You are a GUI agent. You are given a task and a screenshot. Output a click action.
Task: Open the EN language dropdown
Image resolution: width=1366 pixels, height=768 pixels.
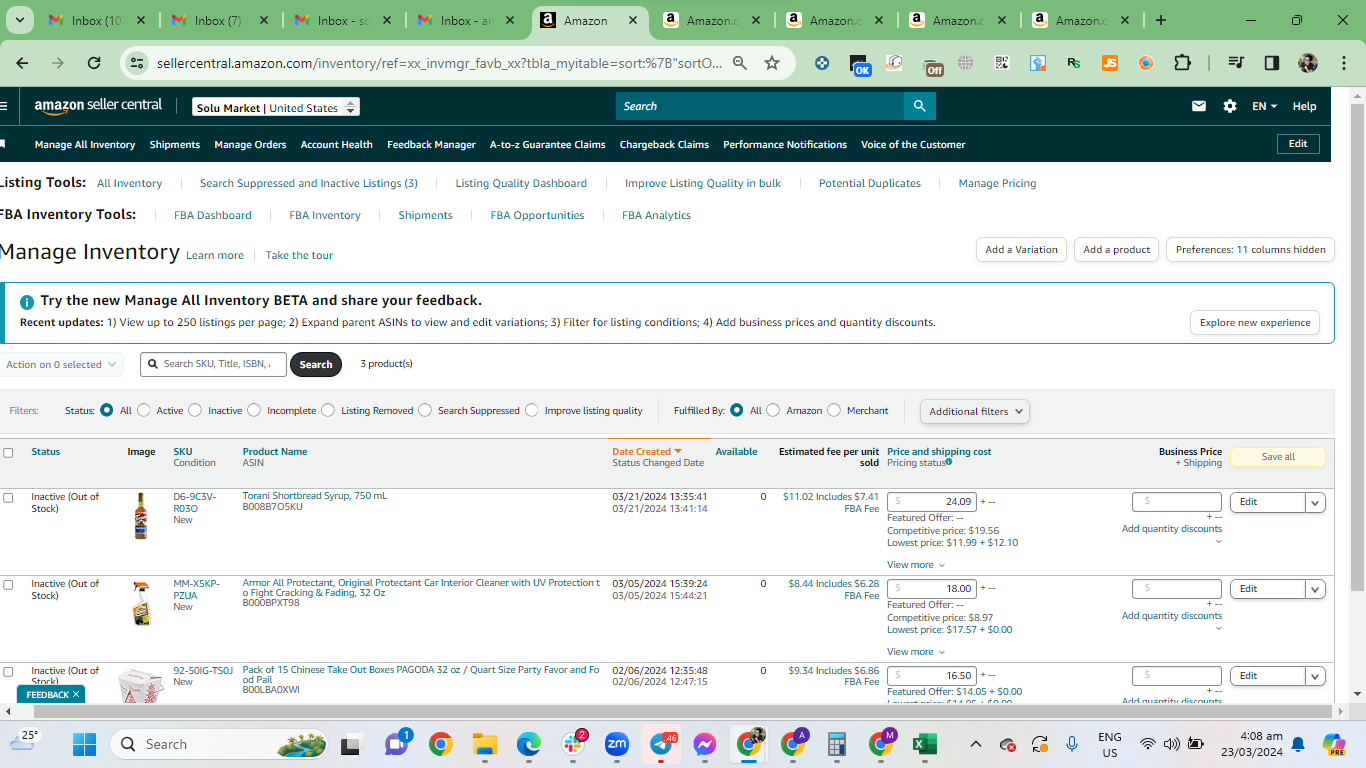tap(1265, 106)
